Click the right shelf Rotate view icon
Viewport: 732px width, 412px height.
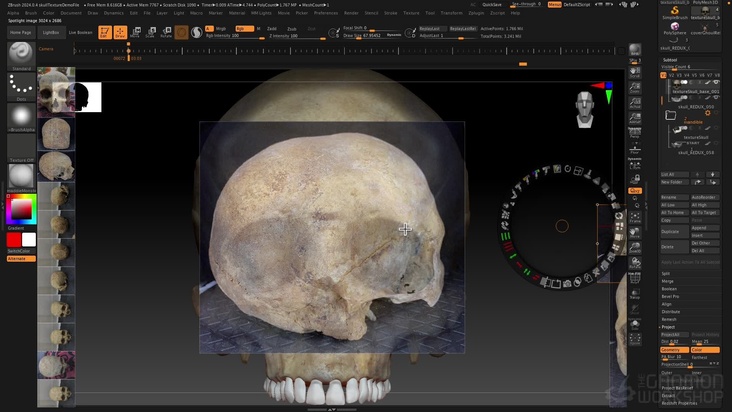click(x=635, y=263)
